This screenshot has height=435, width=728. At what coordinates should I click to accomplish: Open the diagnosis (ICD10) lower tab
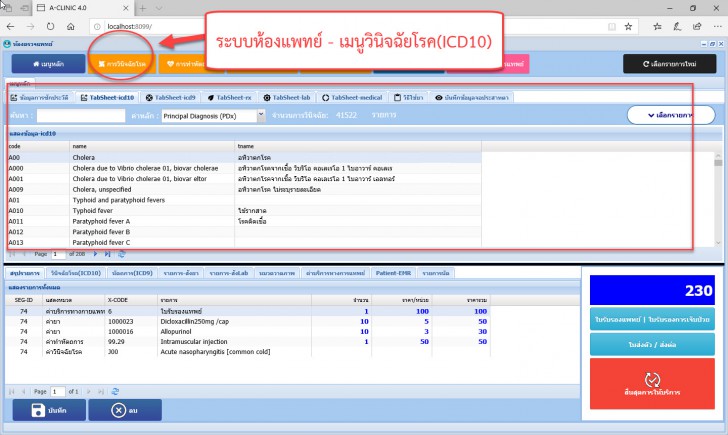coord(76,273)
